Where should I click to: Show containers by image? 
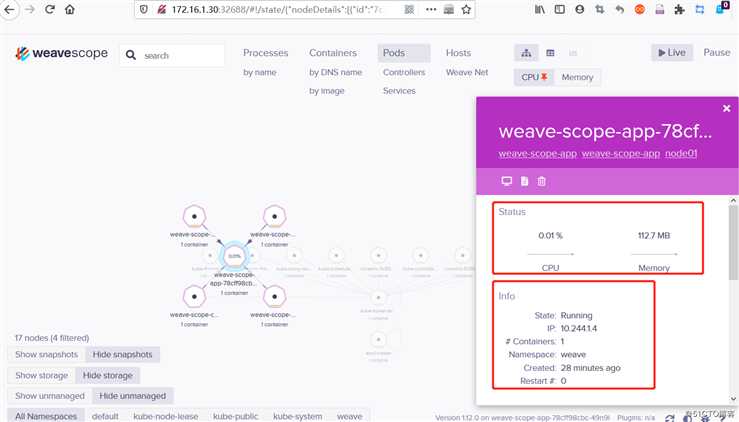pos(327,91)
